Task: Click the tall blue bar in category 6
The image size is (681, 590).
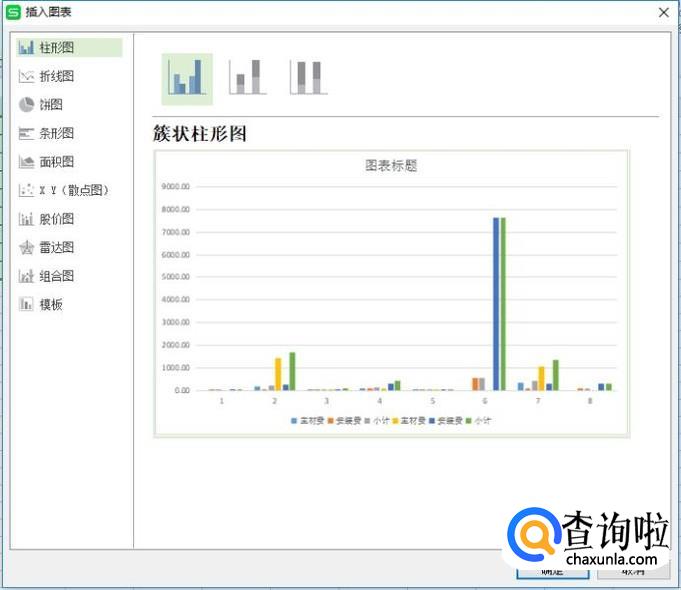Action: point(496,304)
